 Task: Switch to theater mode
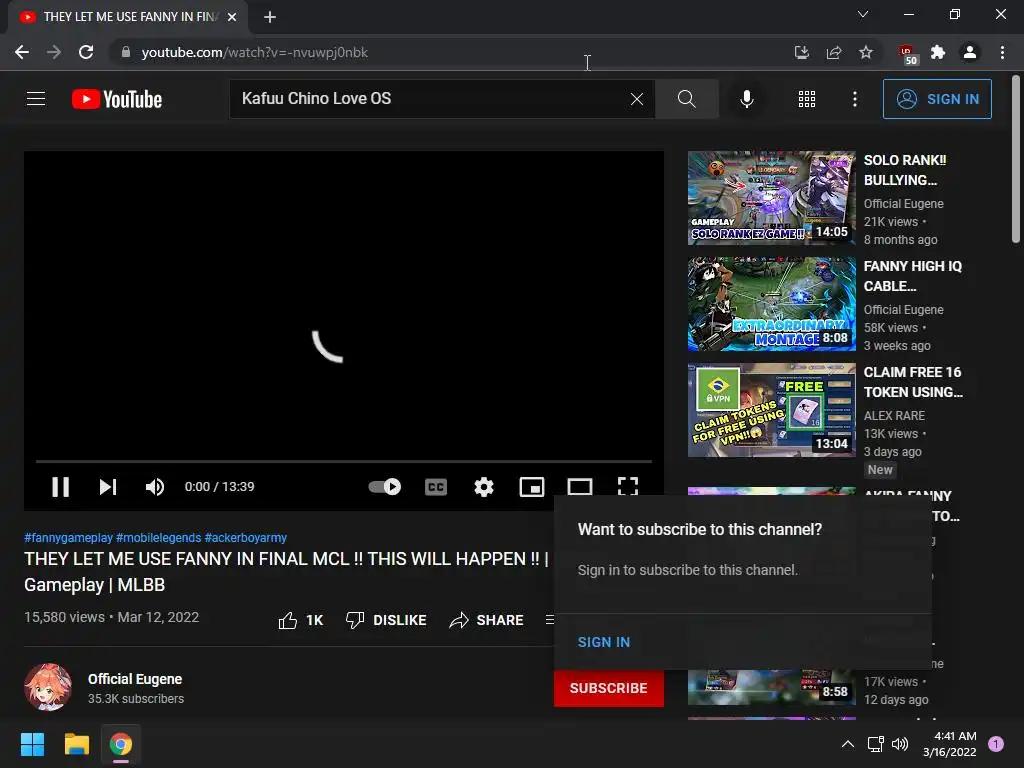579,487
